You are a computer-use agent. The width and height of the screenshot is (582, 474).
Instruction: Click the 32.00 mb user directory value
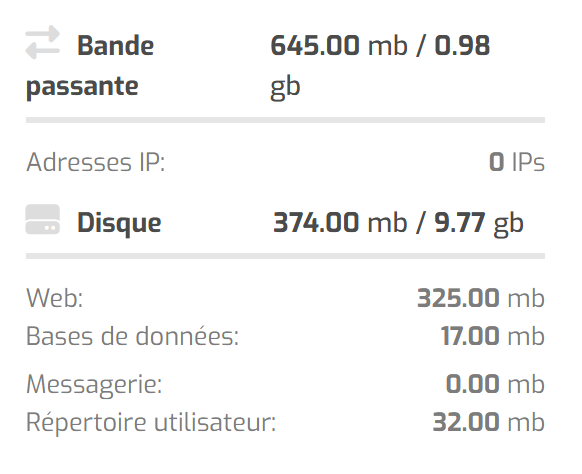pyautogui.click(x=488, y=422)
